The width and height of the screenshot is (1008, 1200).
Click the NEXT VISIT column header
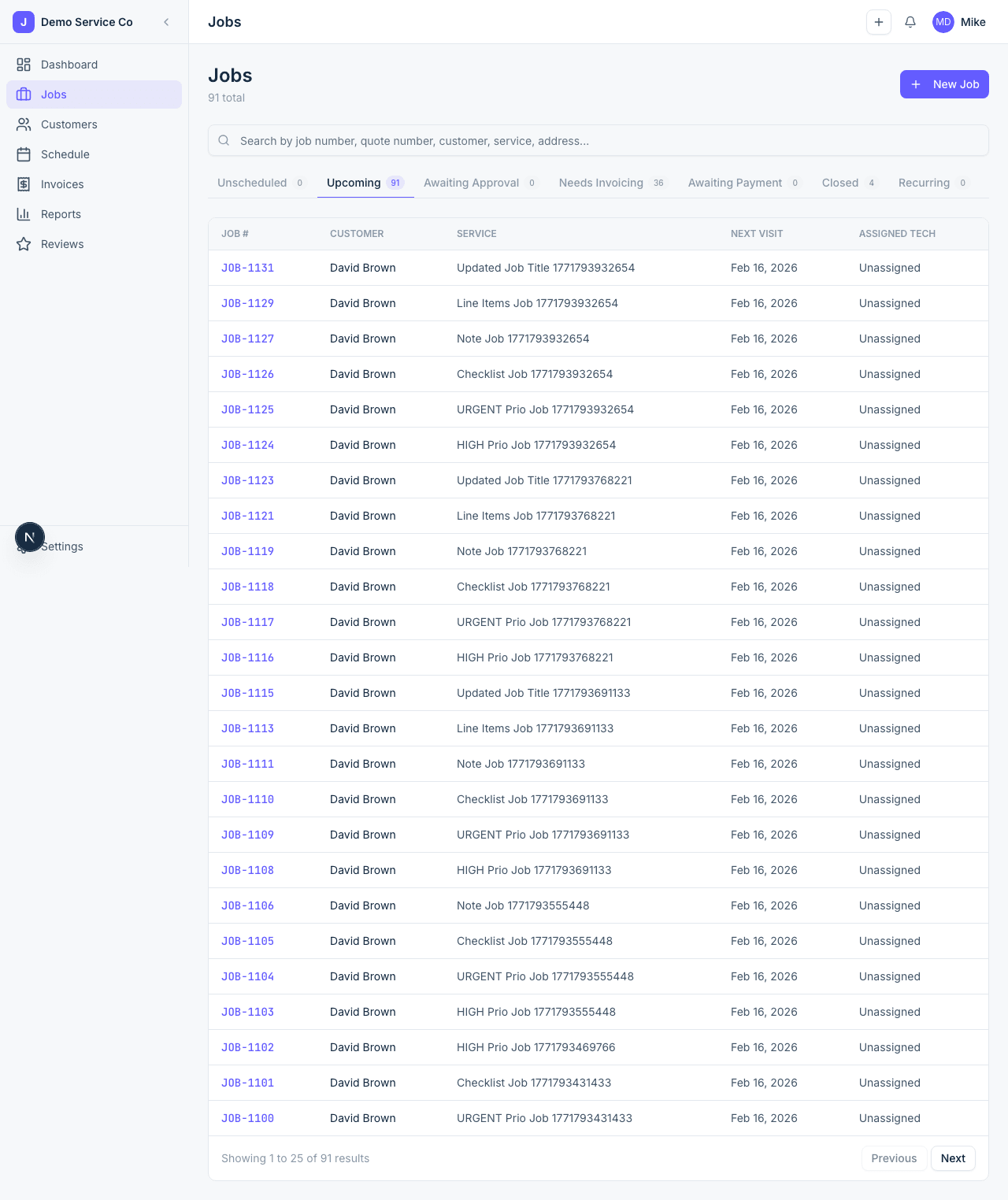757,234
